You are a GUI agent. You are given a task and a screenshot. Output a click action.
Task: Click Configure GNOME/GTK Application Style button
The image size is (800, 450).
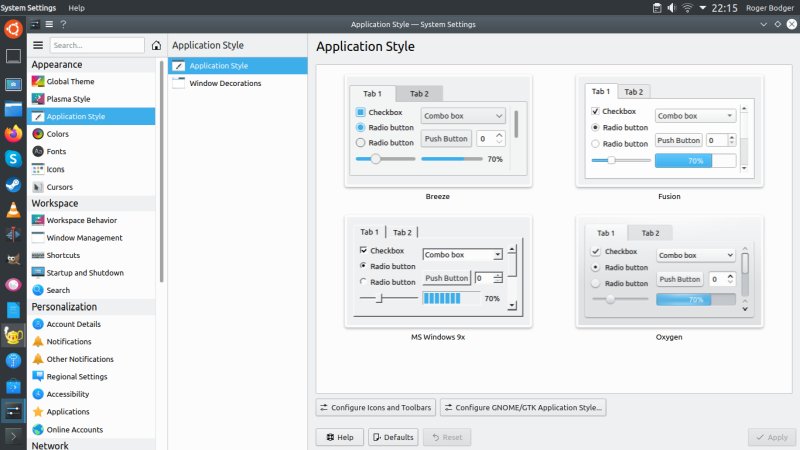pos(522,407)
